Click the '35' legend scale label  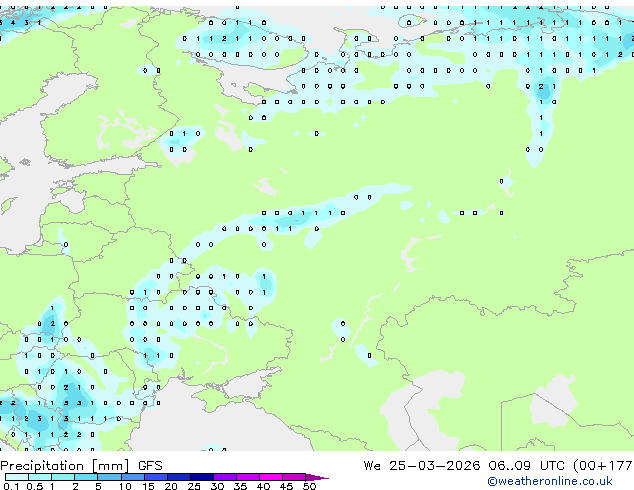(x=240, y=486)
